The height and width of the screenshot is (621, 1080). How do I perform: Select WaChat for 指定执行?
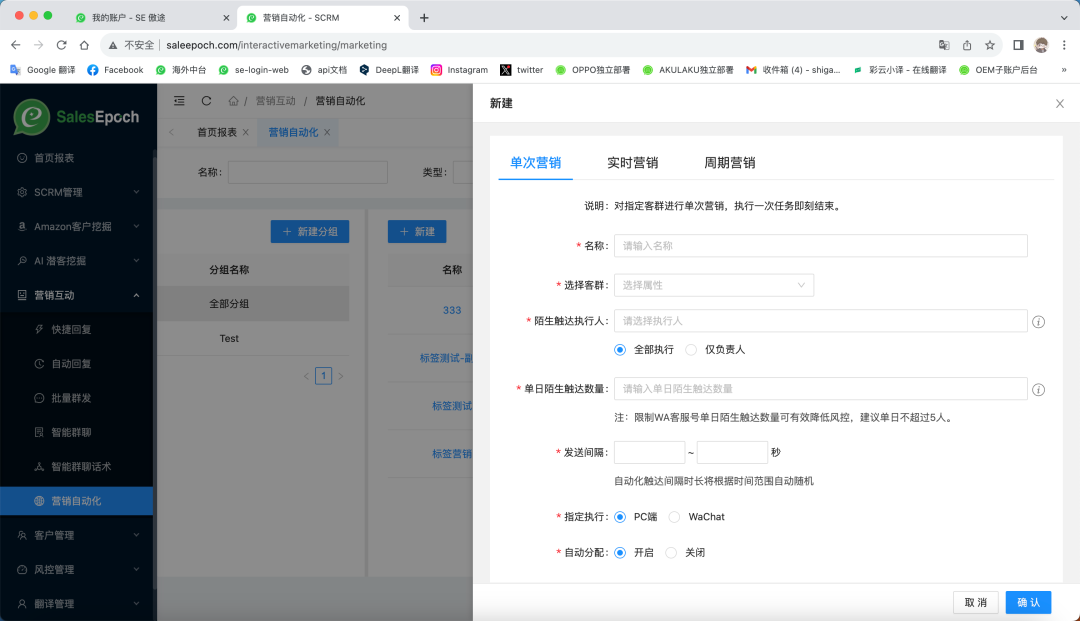pos(674,517)
